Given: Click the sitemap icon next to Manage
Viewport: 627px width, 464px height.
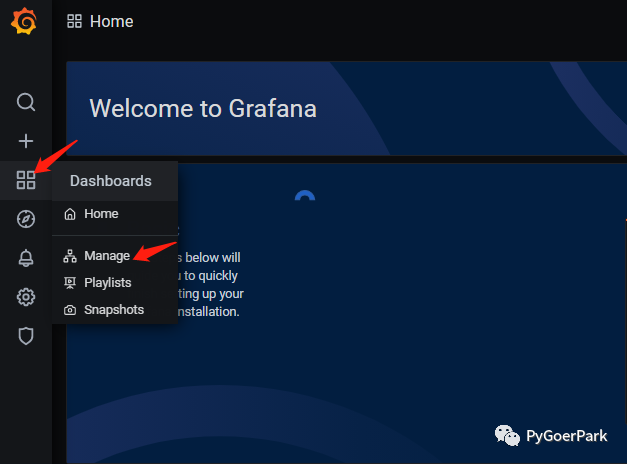Looking at the screenshot, I should point(70,256).
